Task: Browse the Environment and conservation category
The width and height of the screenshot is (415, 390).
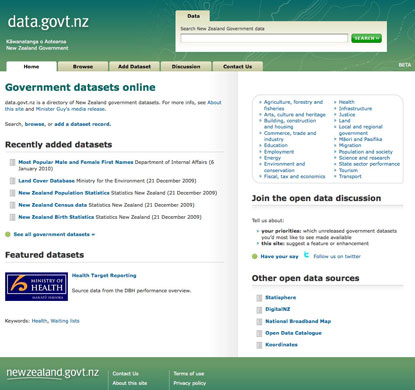Action: point(284,167)
